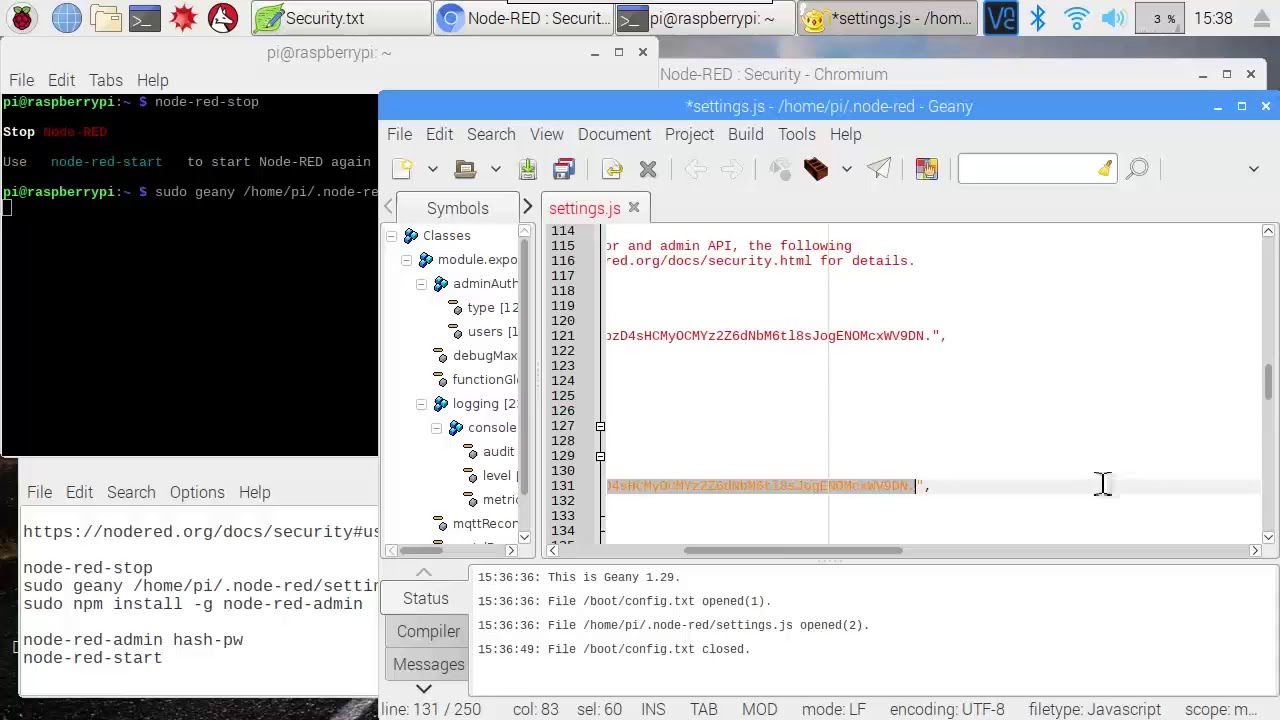The height and width of the screenshot is (720, 1280).
Task: Collapse the Classes tree node
Action: 391,236
